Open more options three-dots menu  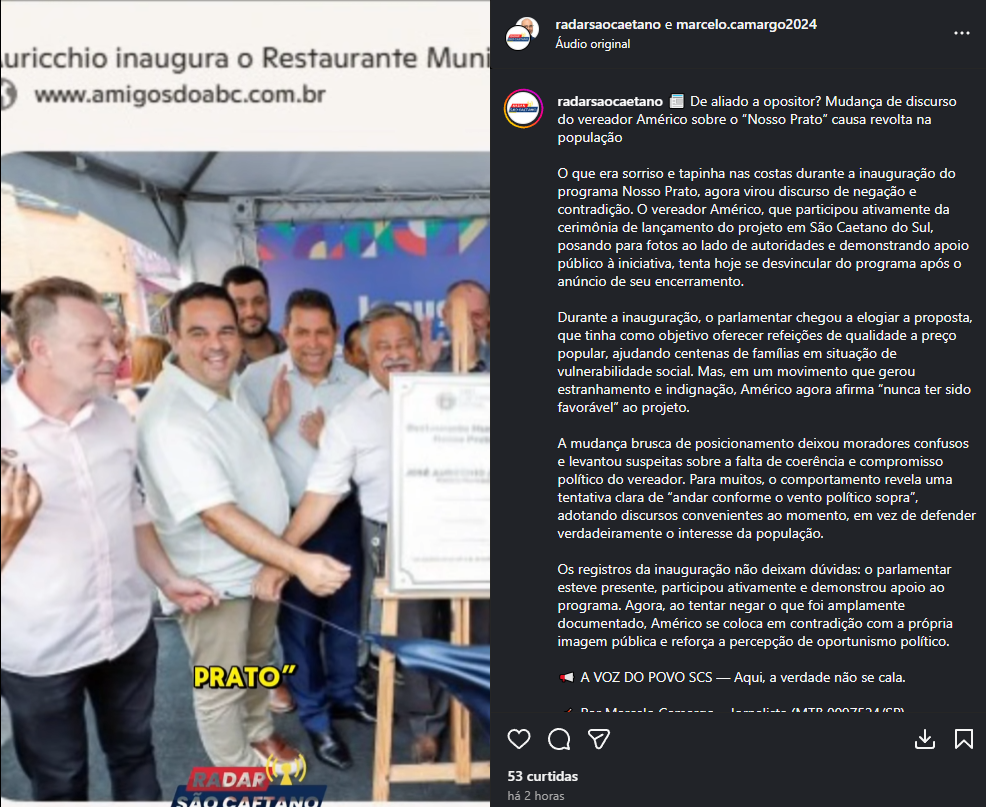click(961, 33)
